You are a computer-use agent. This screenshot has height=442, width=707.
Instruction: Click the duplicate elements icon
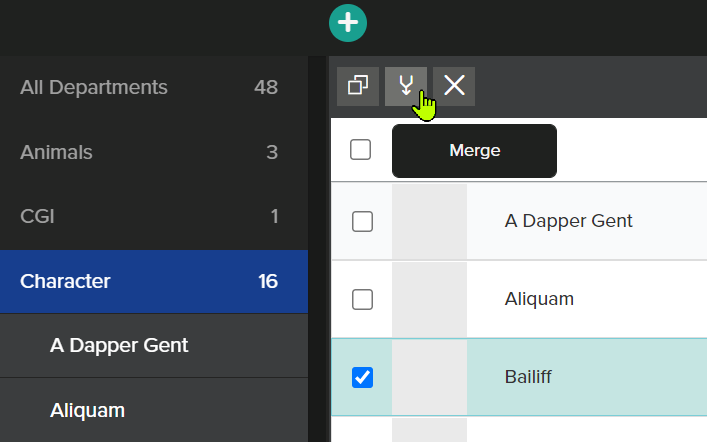[x=358, y=86]
